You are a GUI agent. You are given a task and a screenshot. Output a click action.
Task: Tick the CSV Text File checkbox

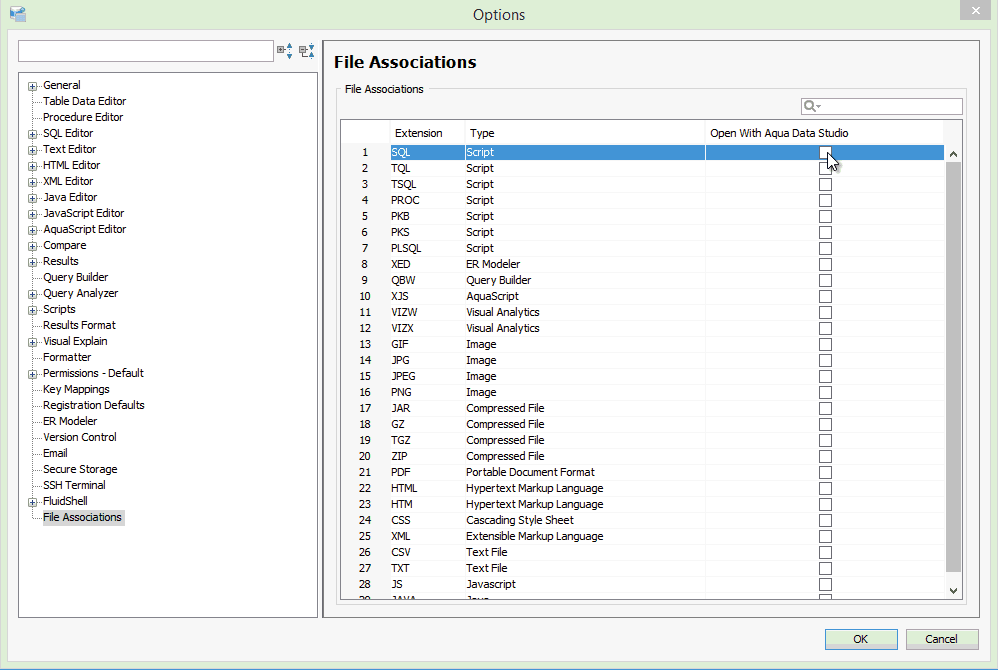pyautogui.click(x=825, y=552)
